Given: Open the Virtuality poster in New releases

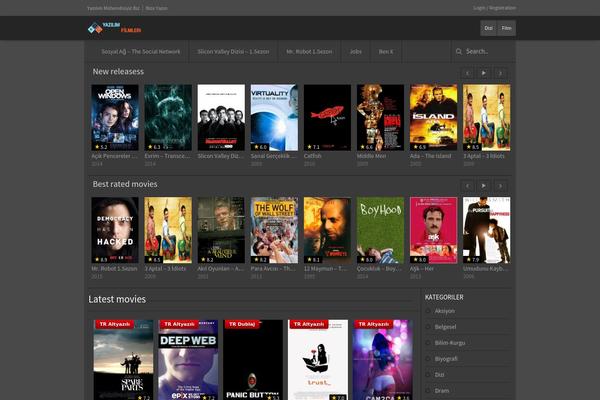Looking at the screenshot, I should point(274,118).
